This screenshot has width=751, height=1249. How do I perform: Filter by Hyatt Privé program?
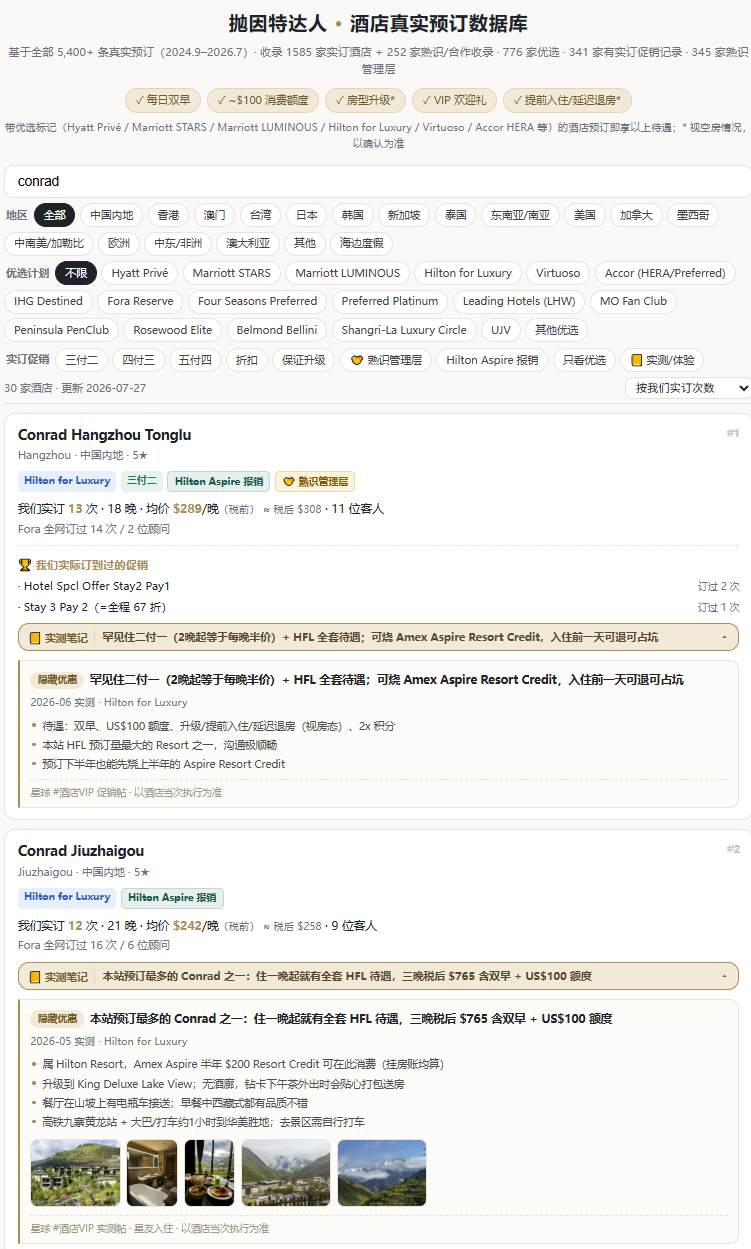pos(140,273)
